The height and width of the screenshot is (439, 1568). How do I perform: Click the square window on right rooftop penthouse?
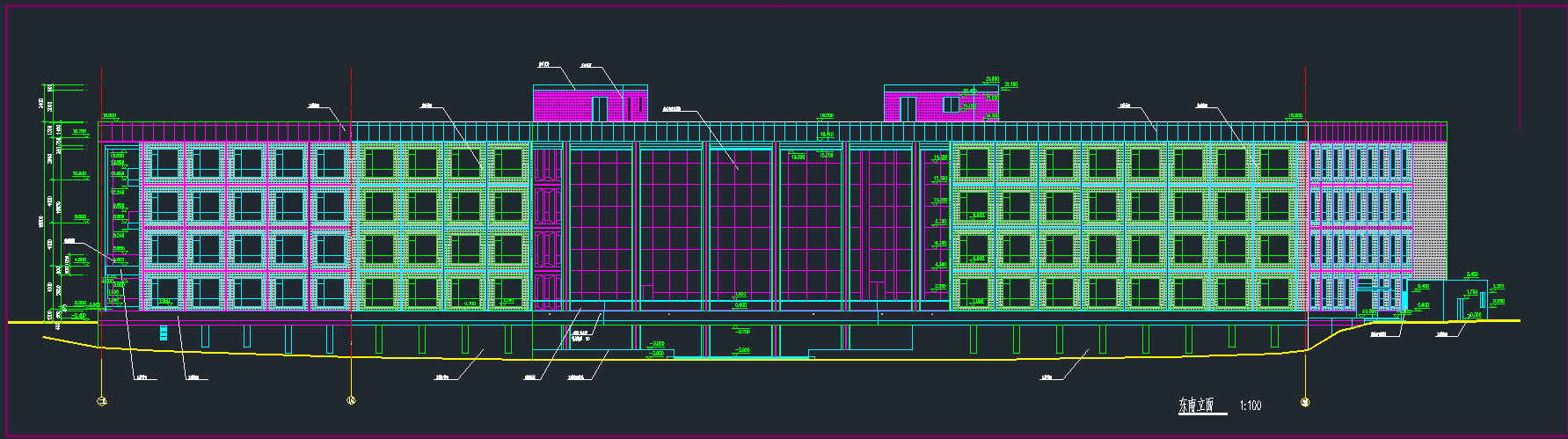951,105
